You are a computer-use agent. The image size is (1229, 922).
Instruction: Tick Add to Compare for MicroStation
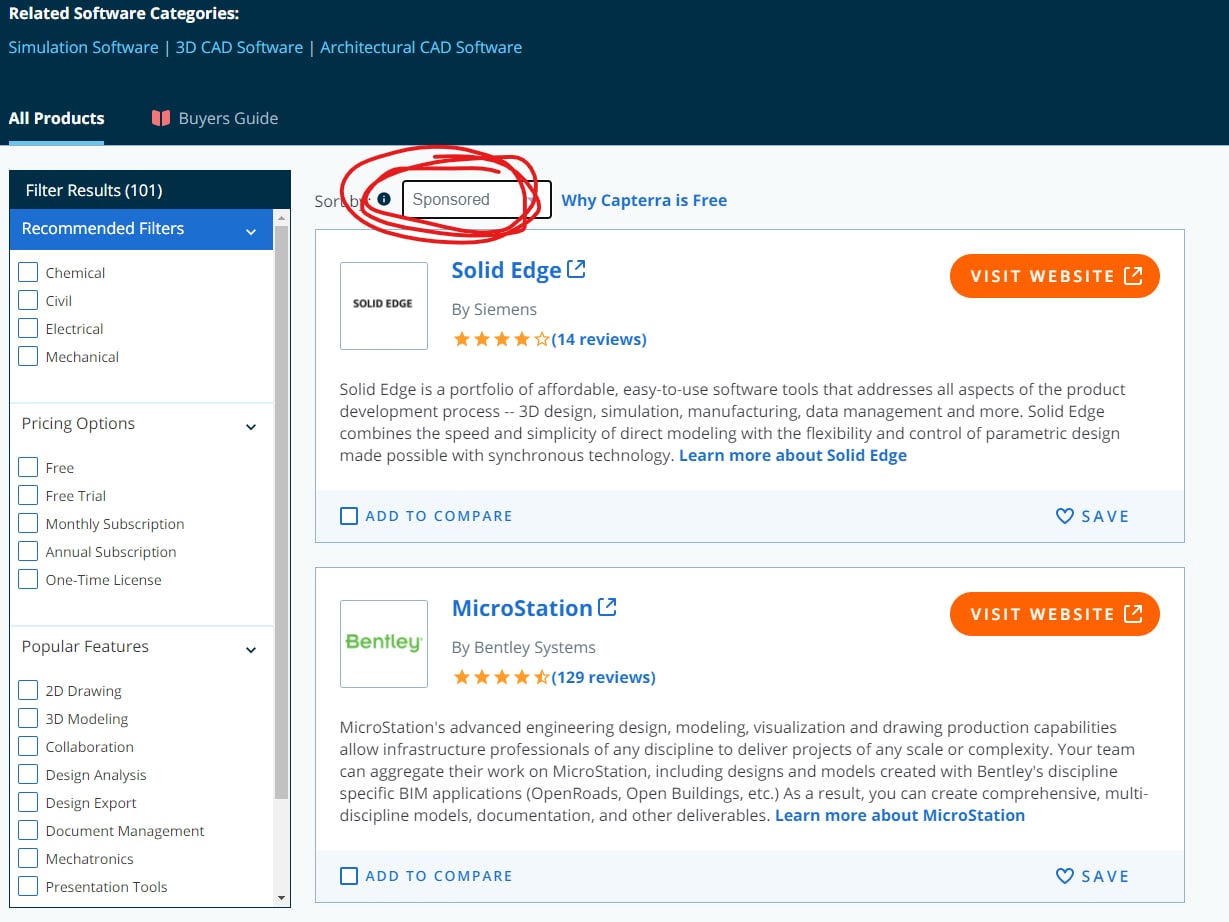click(349, 876)
